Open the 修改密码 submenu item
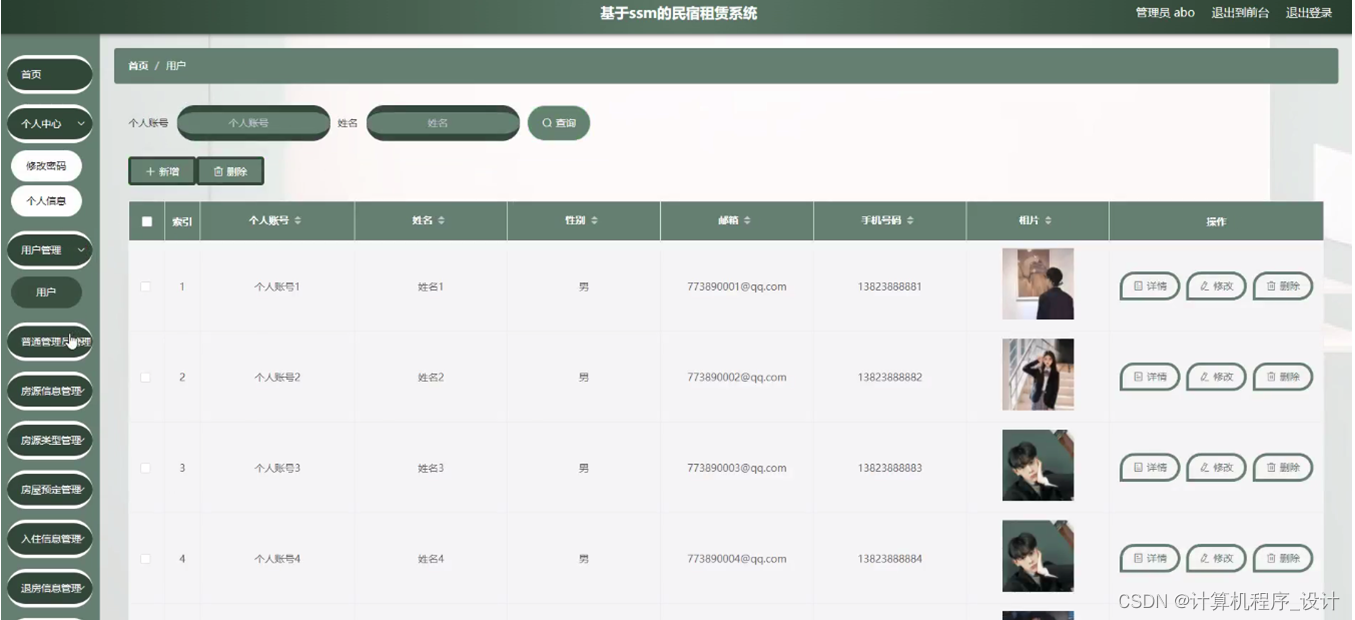This screenshot has height=620, width=1355. pyautogui.click(x=46, y=166)
